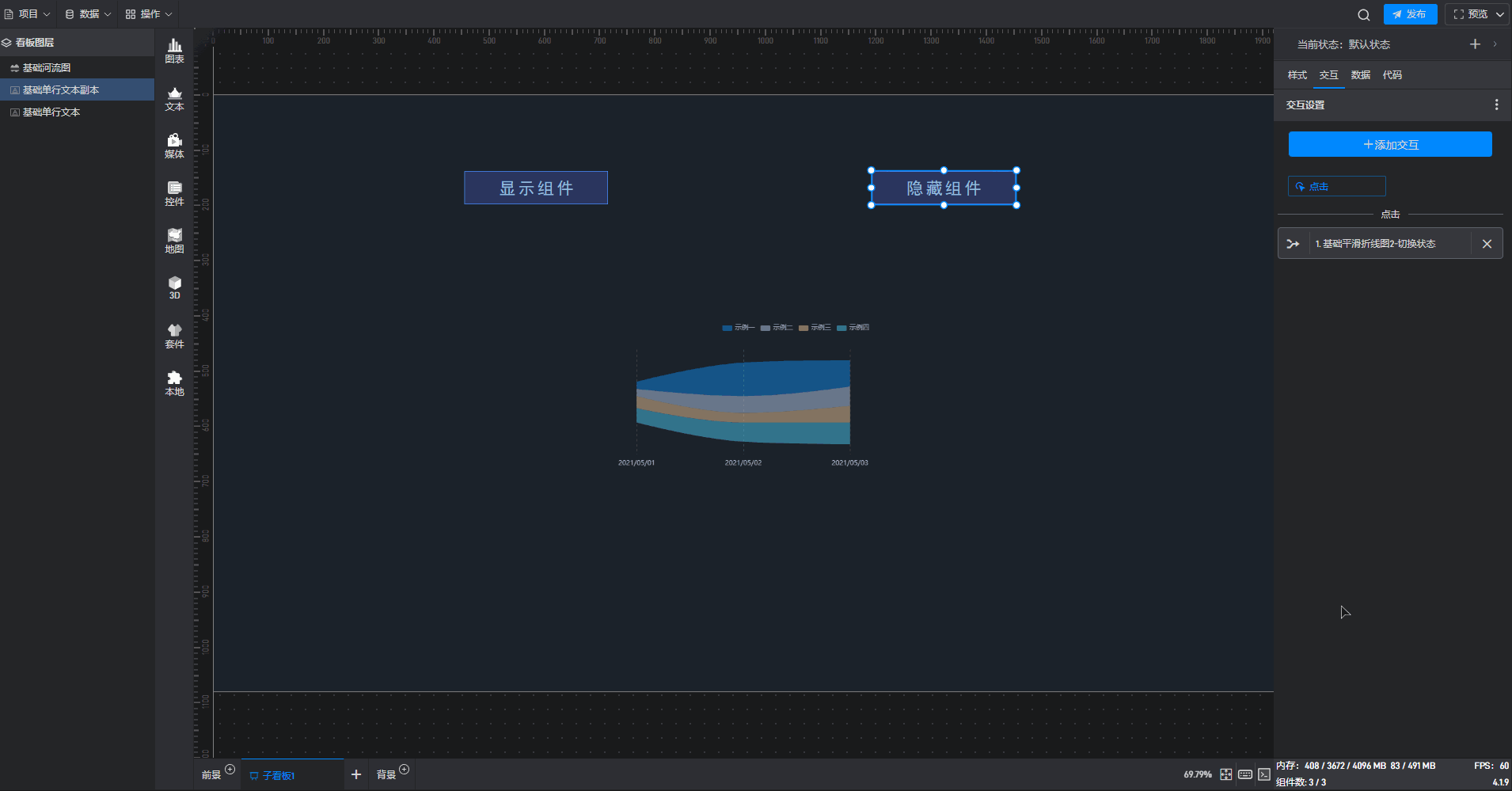Click the 当前状态: 默认状态 label
Image resolution: width=1512 pixels, height=791 pixels.
point(1343,44)
